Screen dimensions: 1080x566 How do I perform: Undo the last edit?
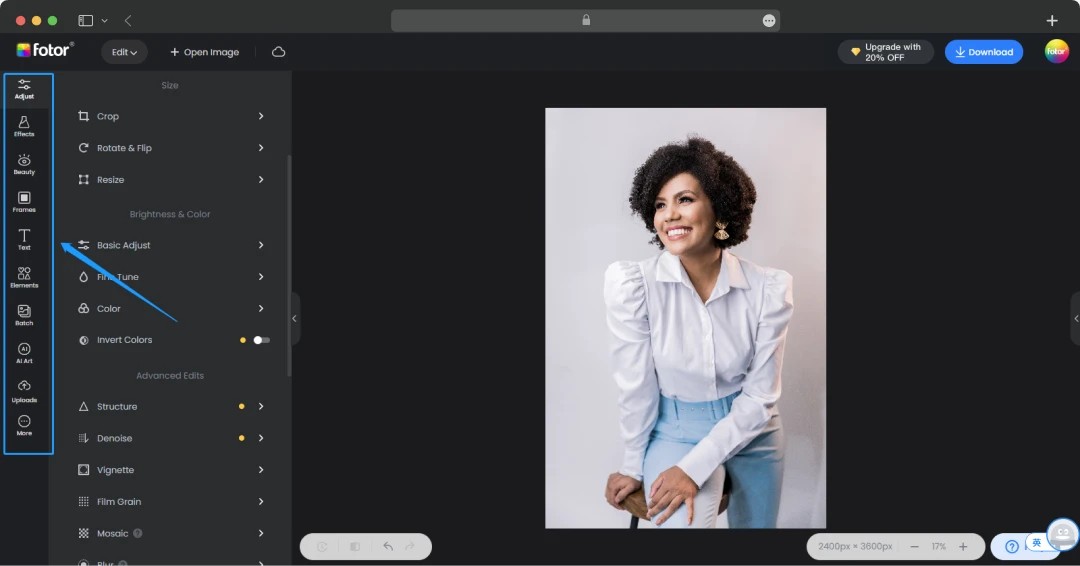388,546
